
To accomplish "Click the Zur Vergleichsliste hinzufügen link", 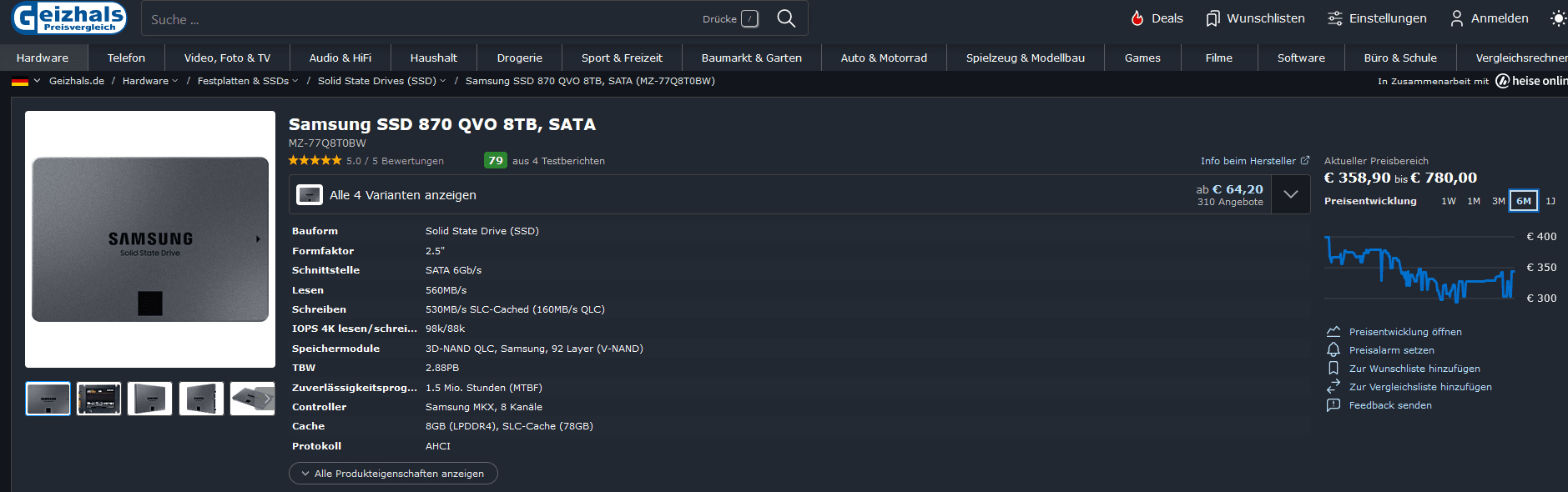I will 1420,387.
